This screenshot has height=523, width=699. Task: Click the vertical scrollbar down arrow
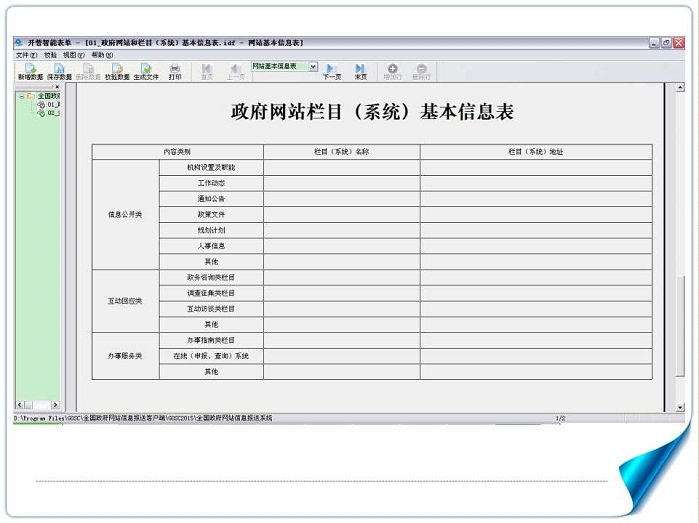pos(681,406)
